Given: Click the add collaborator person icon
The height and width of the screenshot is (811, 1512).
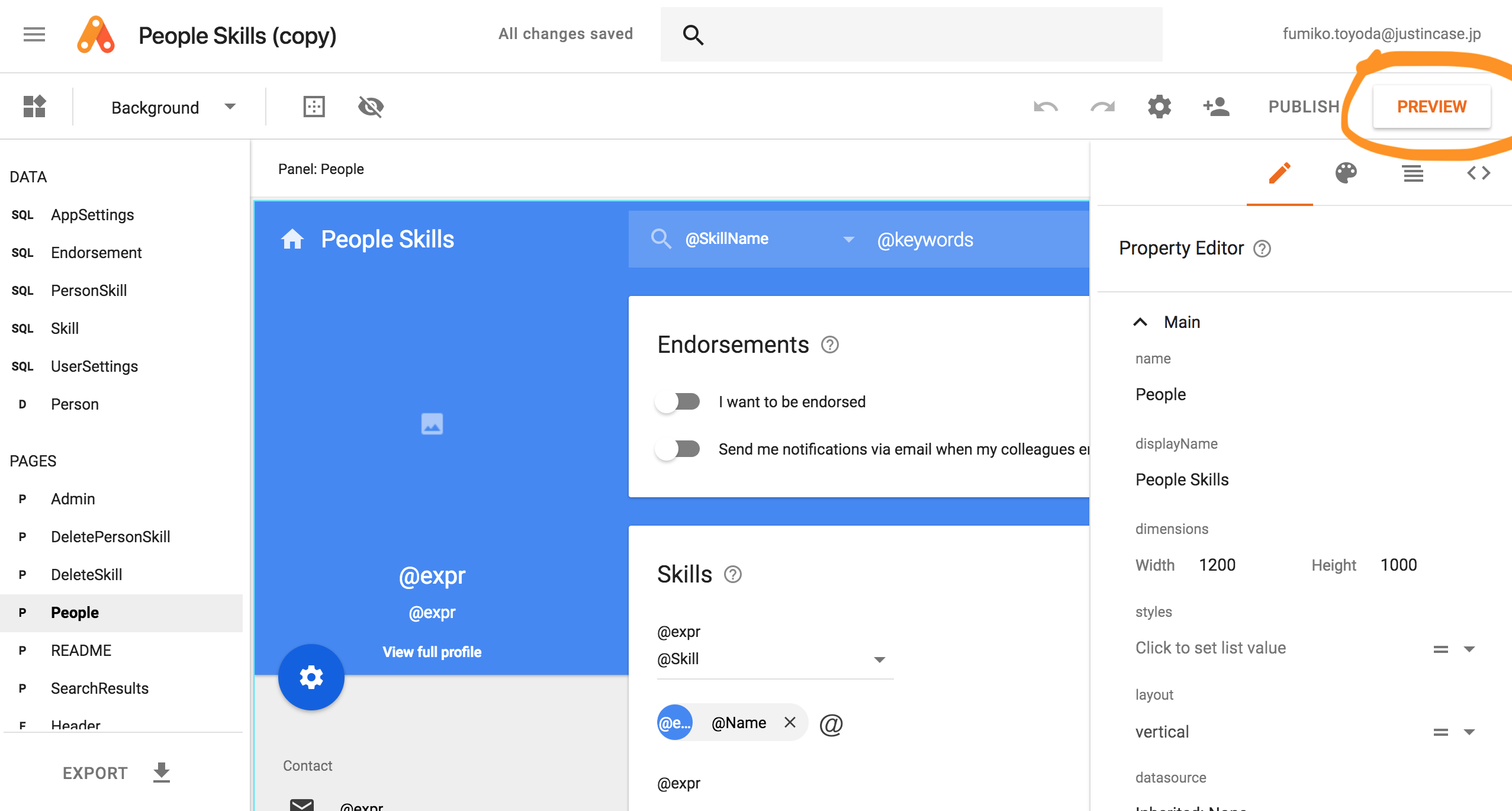Looking at the screenshot, I should coord(1216,107).
